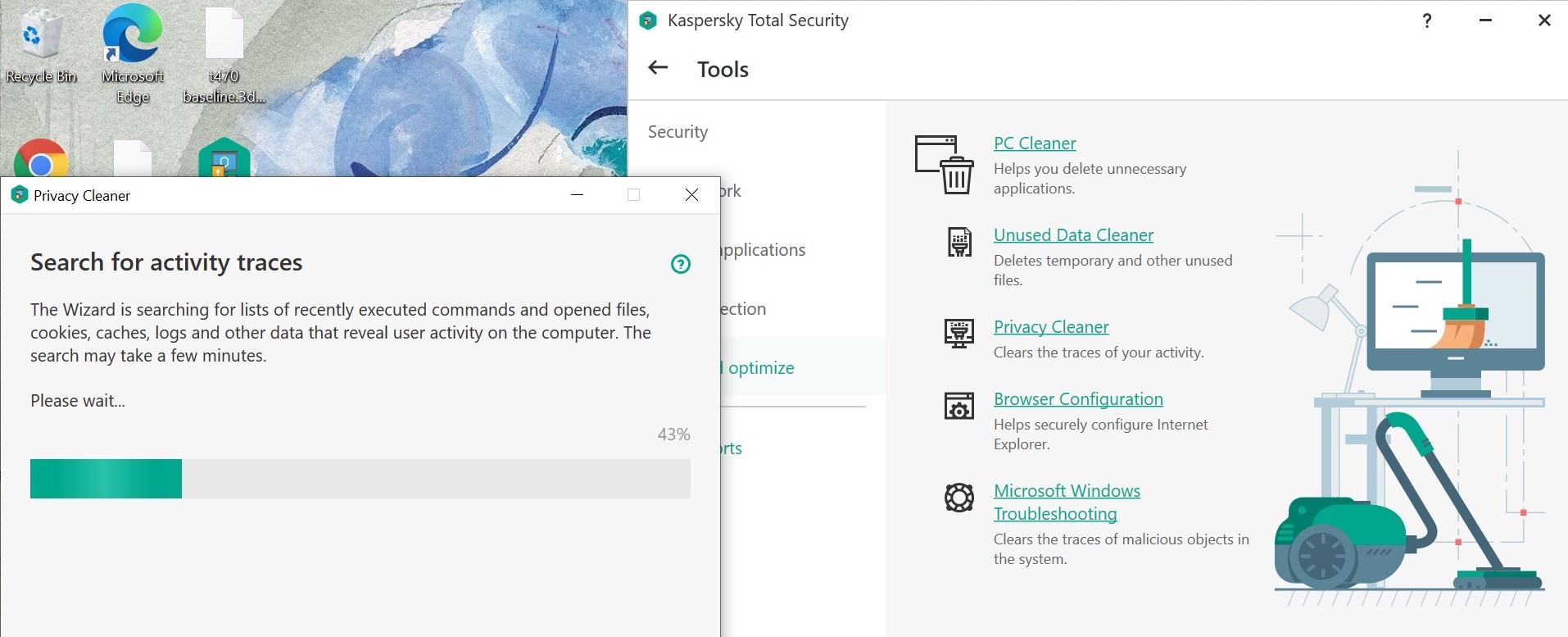The width and height of the screenshot is (1568, 637).
Task: Go back using the arrow beside Tools
Action: click(x=658, y=68)
